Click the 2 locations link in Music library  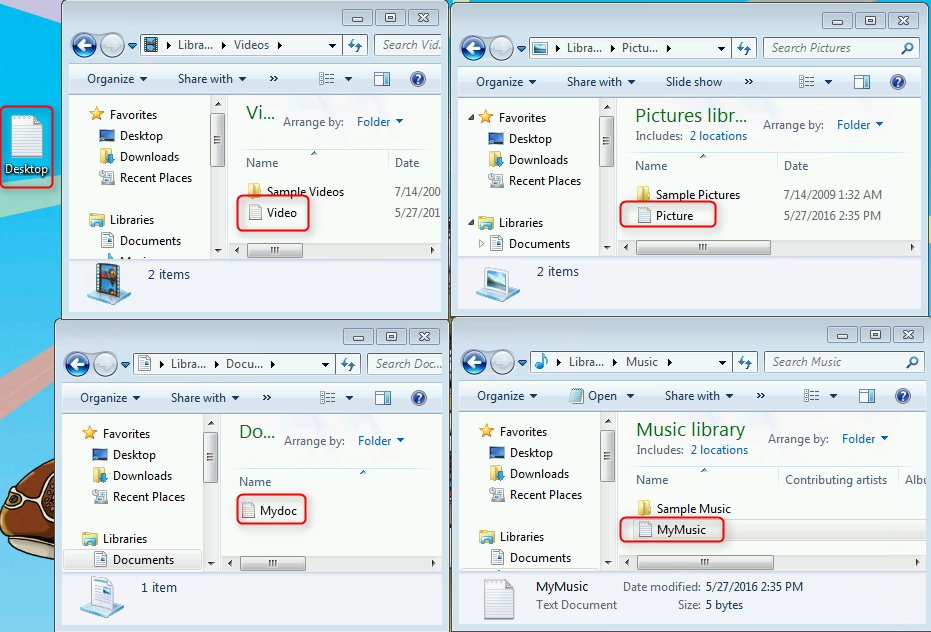(718, 450)
